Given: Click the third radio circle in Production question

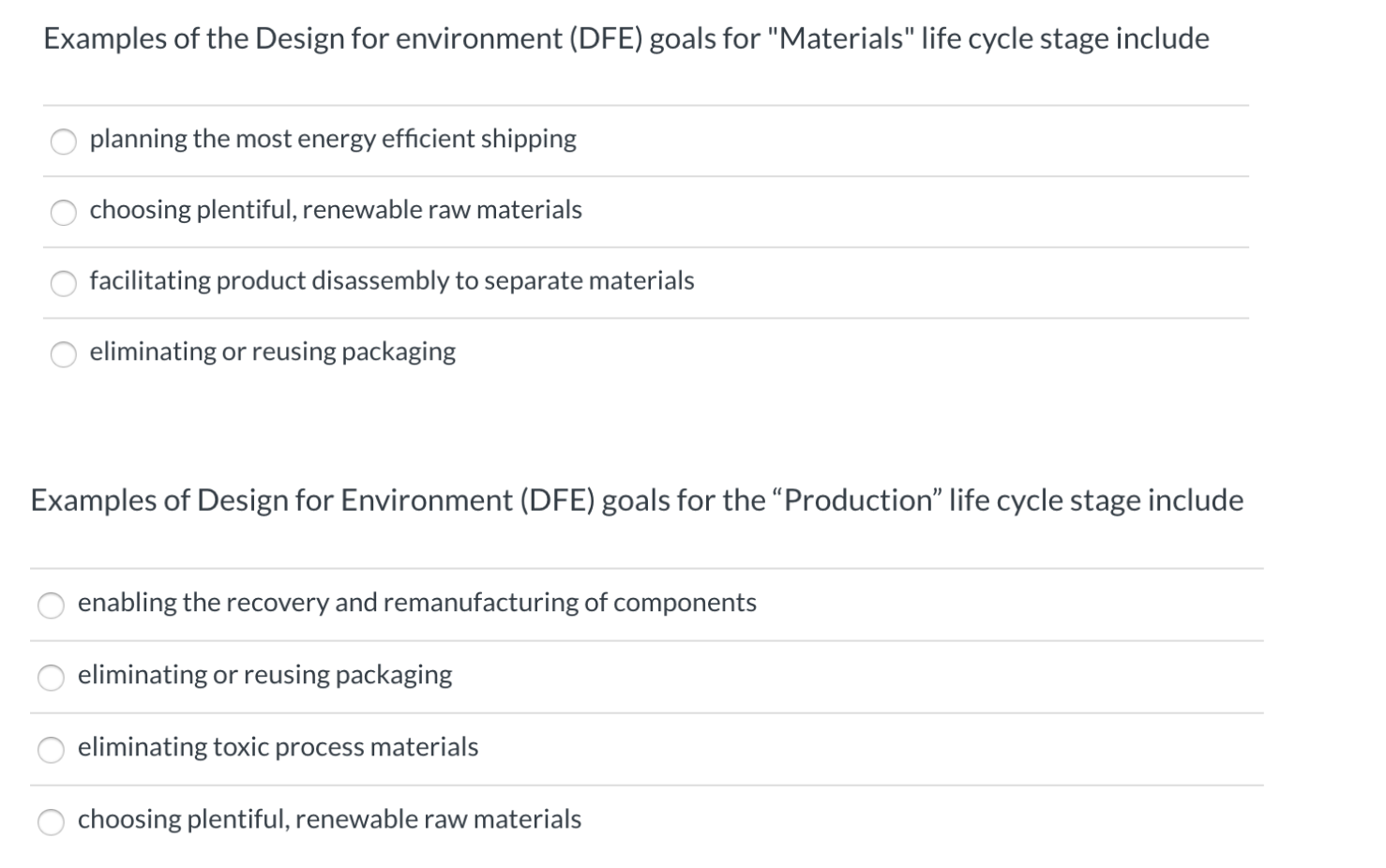Looking at the screenshot, I should click(x=52, y=749).
